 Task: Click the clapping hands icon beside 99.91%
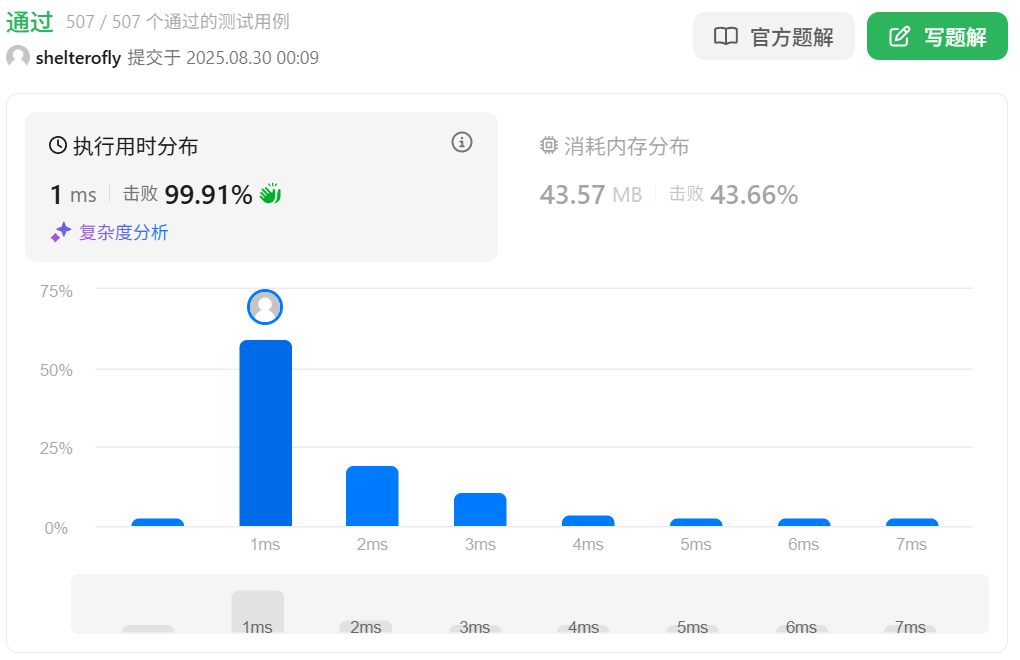pyautogui.click(x=270, y=194)
